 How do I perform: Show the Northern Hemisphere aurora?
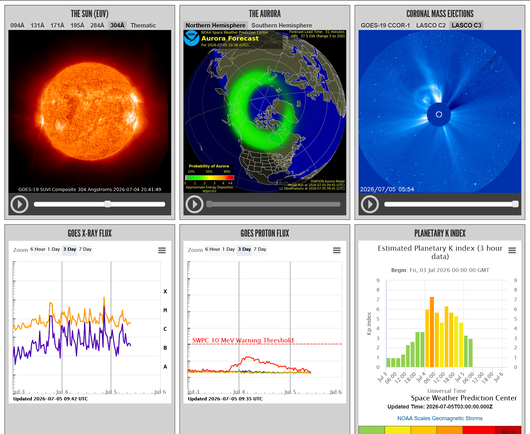coord(215,25)
